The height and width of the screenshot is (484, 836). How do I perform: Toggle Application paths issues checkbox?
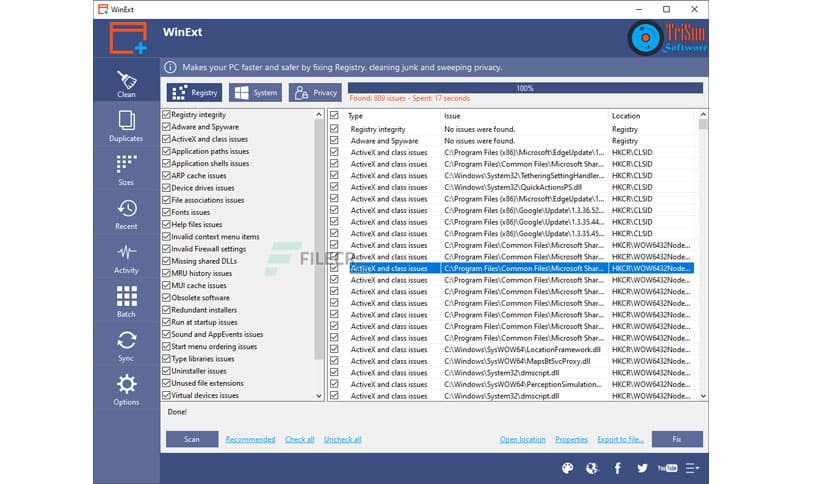pos(166,151)
